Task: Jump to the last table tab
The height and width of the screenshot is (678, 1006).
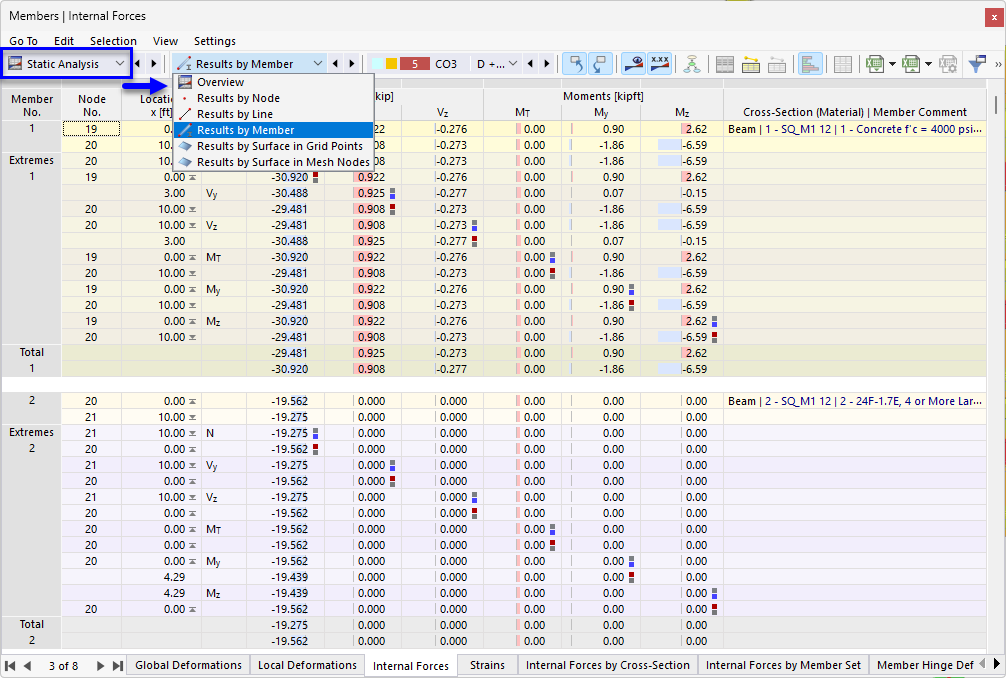Action: coord(117,666)
